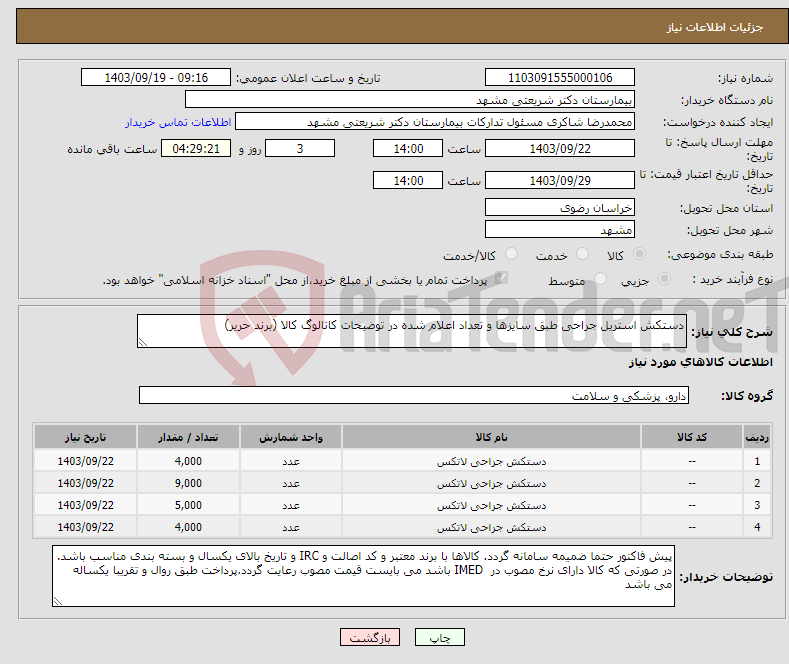Open the اطلاعات تماس خریدار link
The height and width of the screenshot is (664, 789).
coord(178,122)
